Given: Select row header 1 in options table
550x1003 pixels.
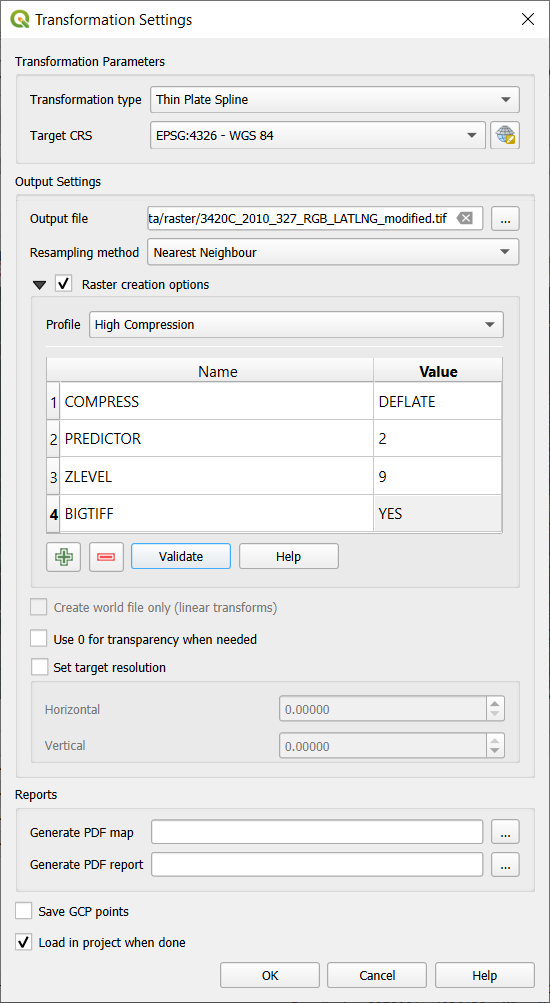Looking at the screenshot, I should [x=54, y=401].
